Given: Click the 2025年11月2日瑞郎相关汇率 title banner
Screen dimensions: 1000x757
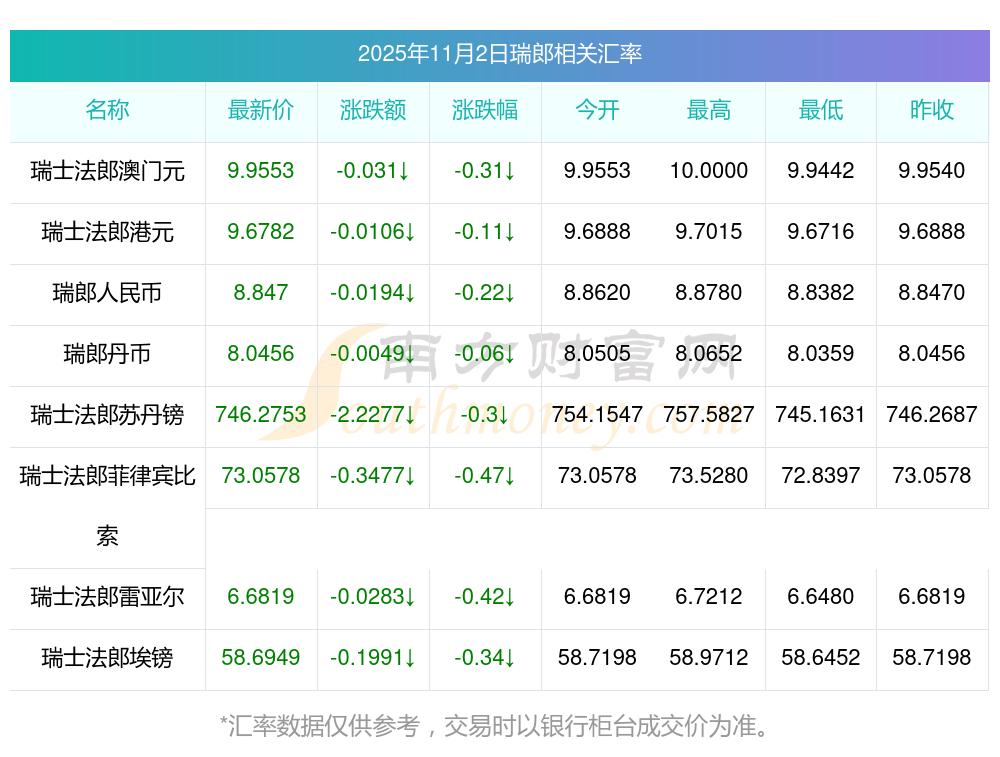Looking at the screenshot, I should [x=499, y=54].
